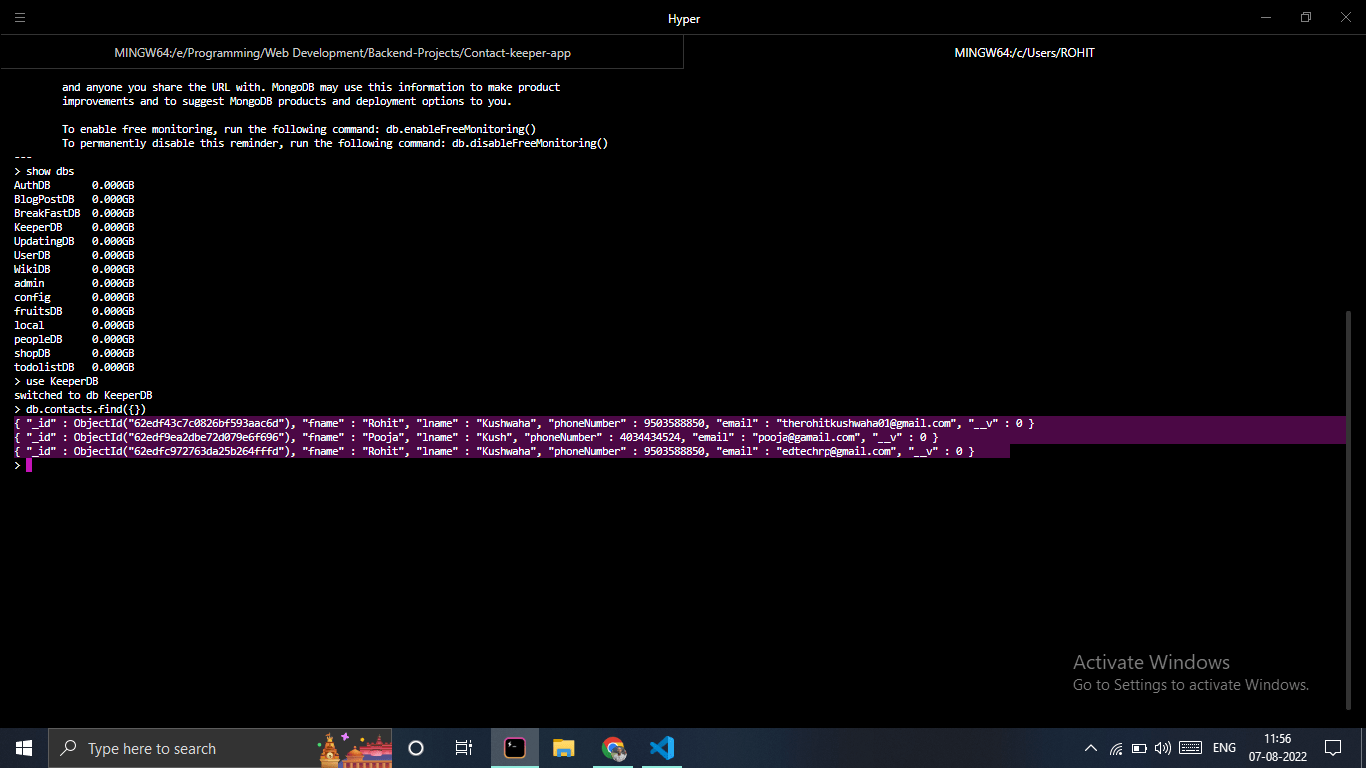The image size is (1366, 768).
Task: Click ObjectId '62edfc972763da25b264fffd'
Action: [206, 451]
